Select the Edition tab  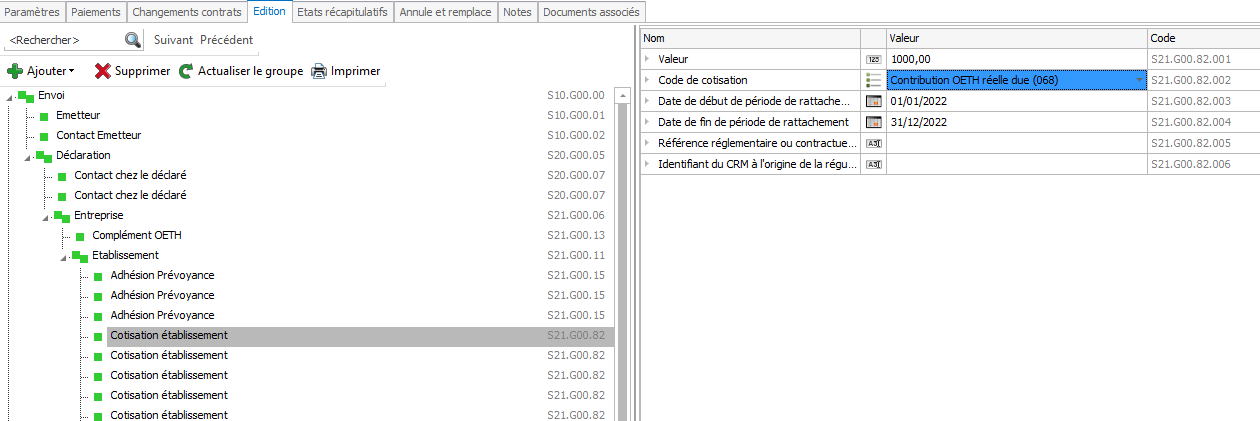point(269,12)
